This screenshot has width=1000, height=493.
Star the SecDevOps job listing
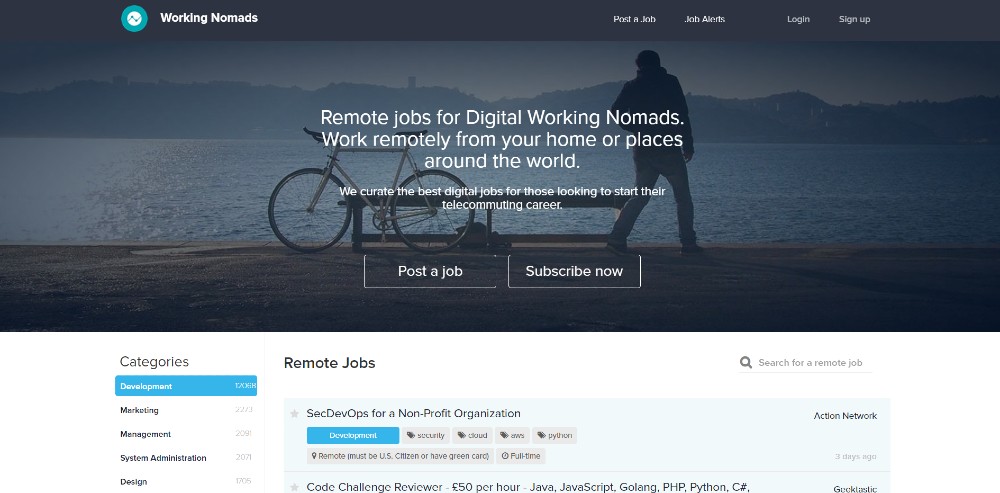[294, 414]
